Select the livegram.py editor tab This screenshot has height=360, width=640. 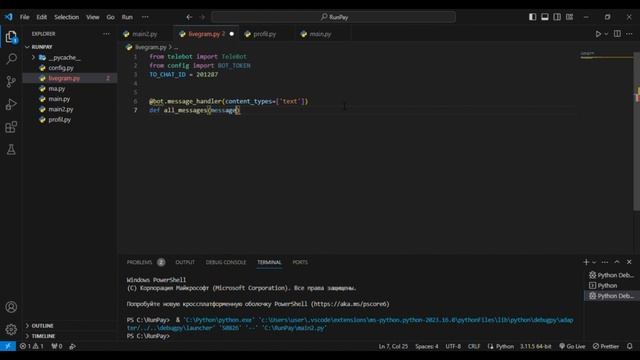[x=207, y=34]
